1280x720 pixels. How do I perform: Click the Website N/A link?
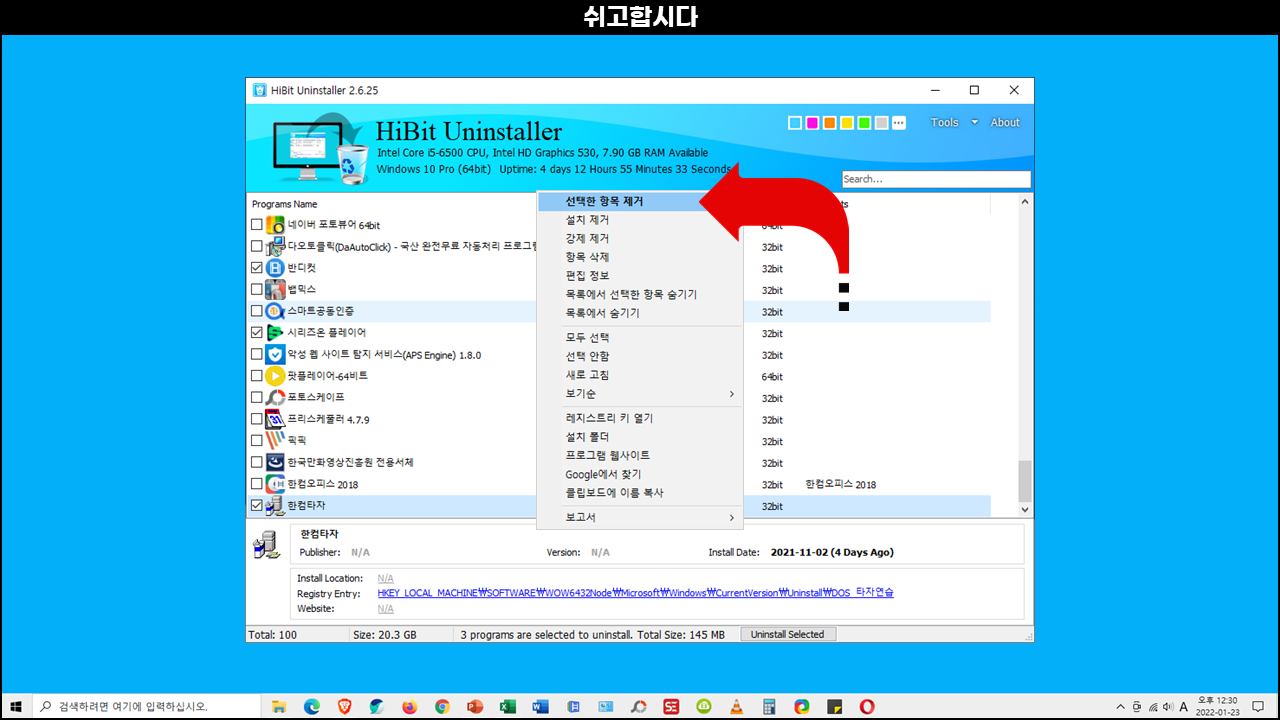(x=385, y=608)
